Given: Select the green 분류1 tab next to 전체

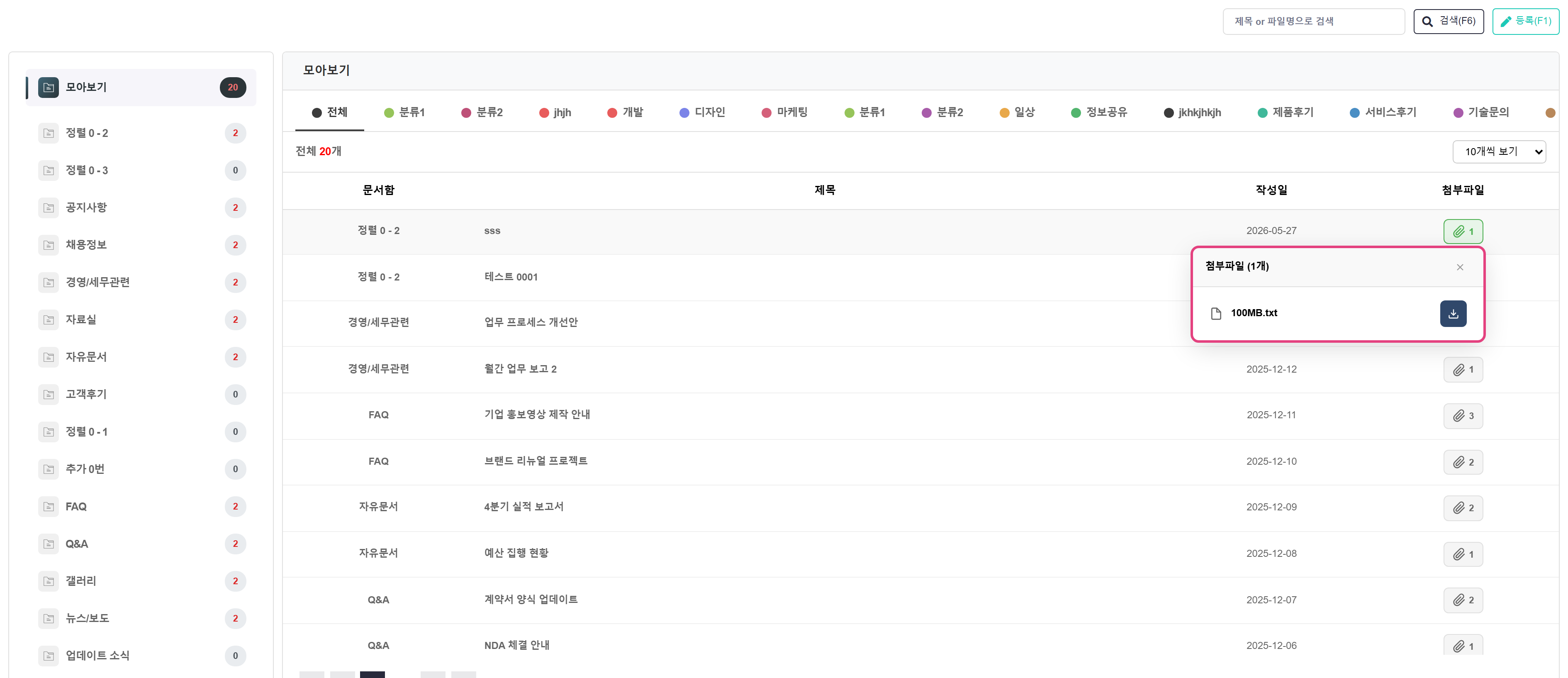Looking at the screenshot, I should pos(404,112).
